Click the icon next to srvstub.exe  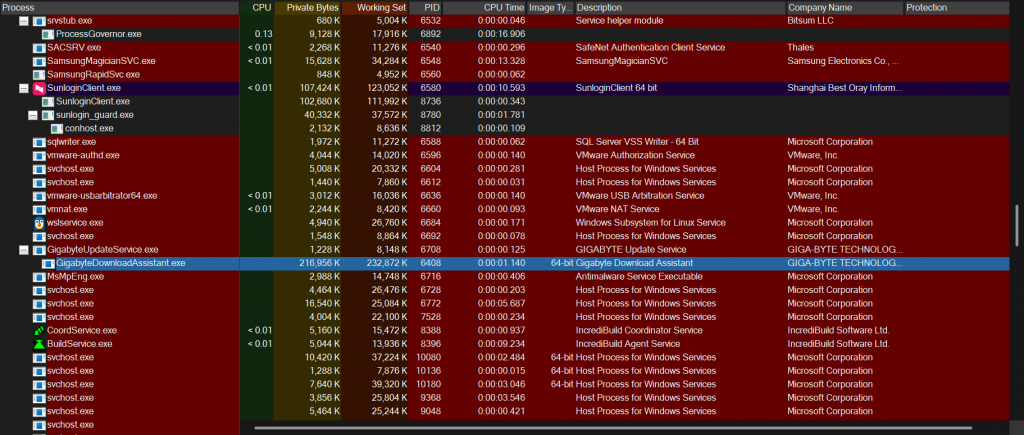(39, 21)
